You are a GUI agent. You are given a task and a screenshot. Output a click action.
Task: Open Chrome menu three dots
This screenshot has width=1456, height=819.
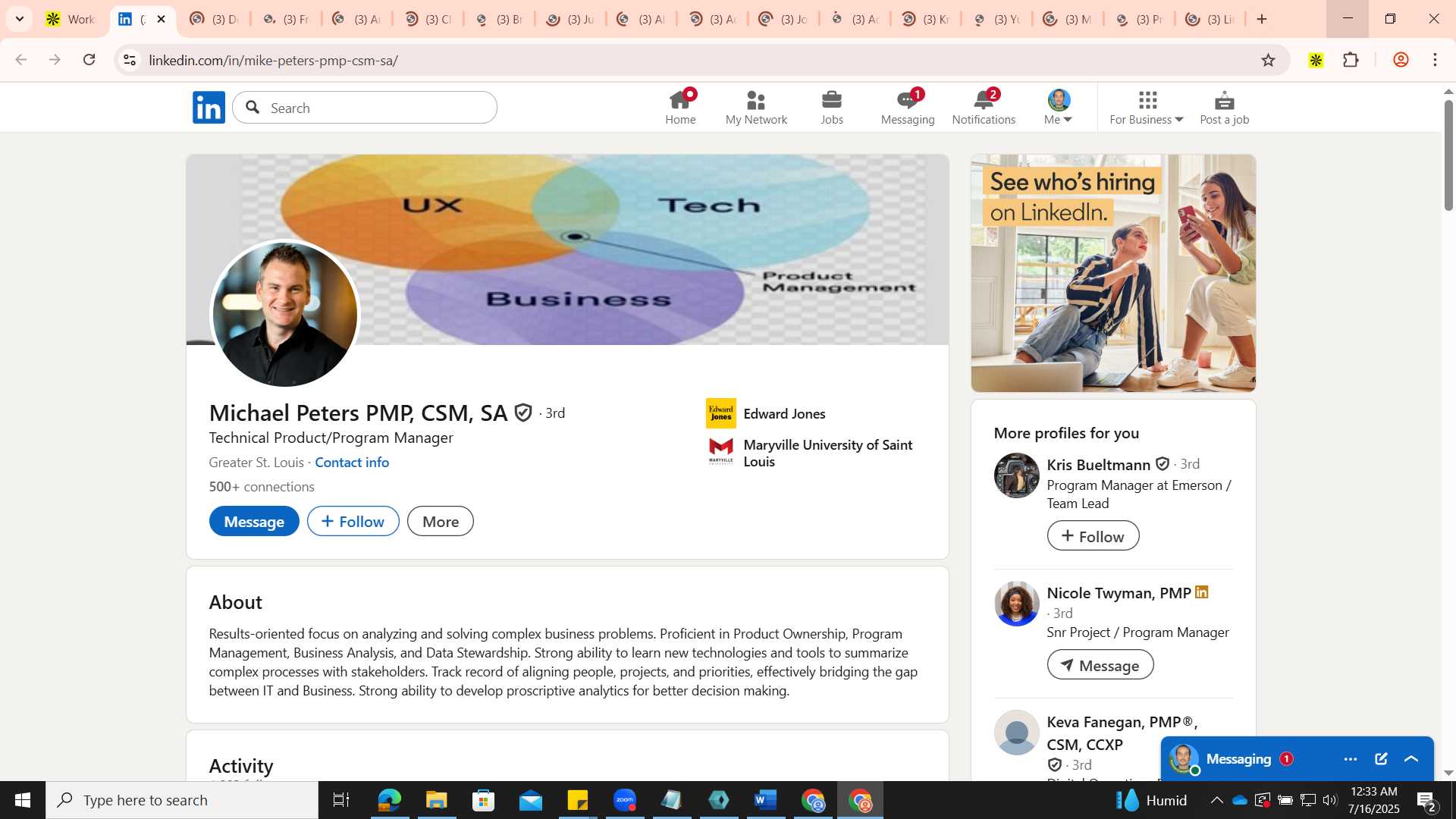pyautogui.click(x=1435, y=60)
